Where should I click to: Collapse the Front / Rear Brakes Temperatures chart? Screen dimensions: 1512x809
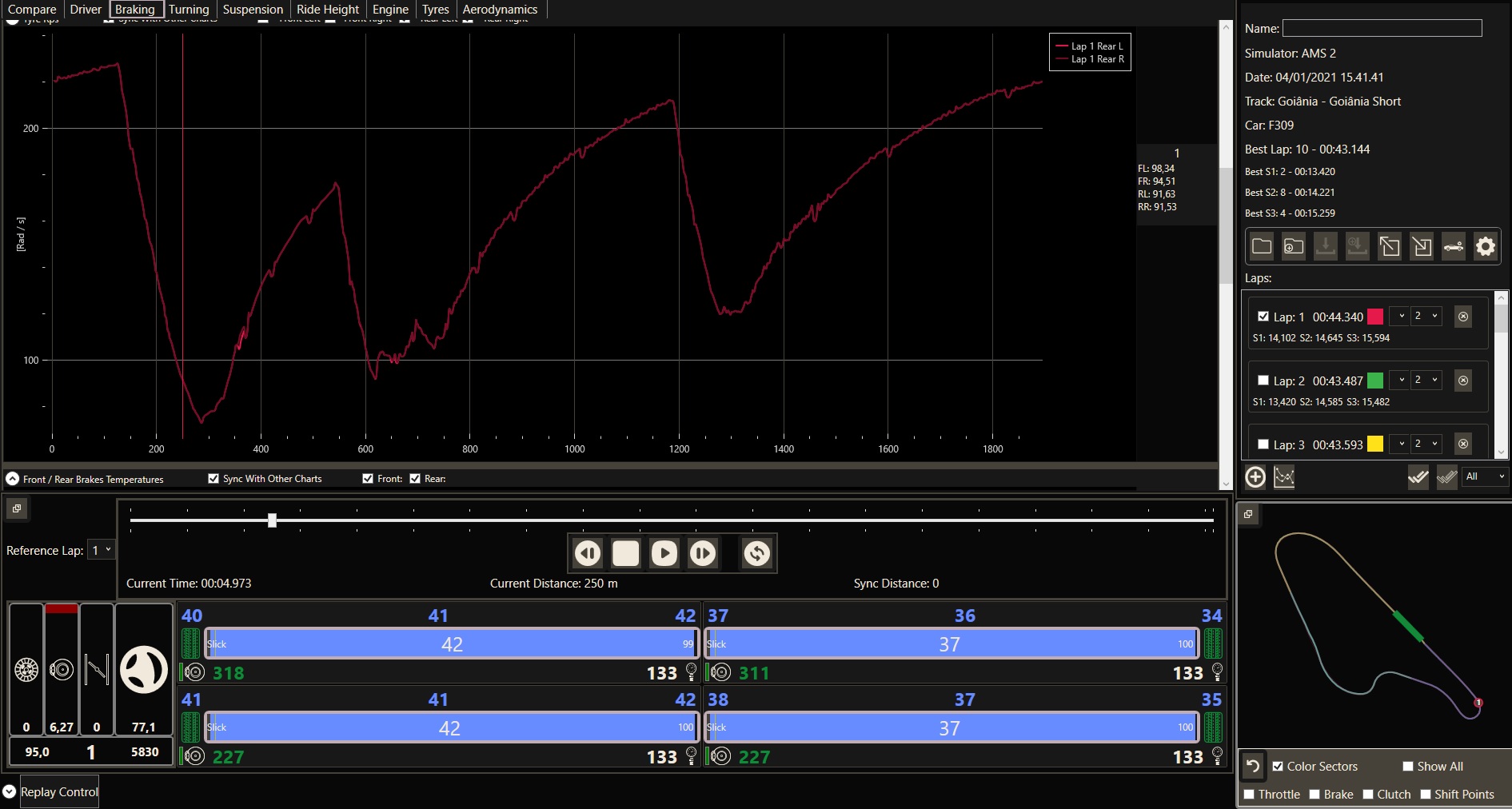13,479
